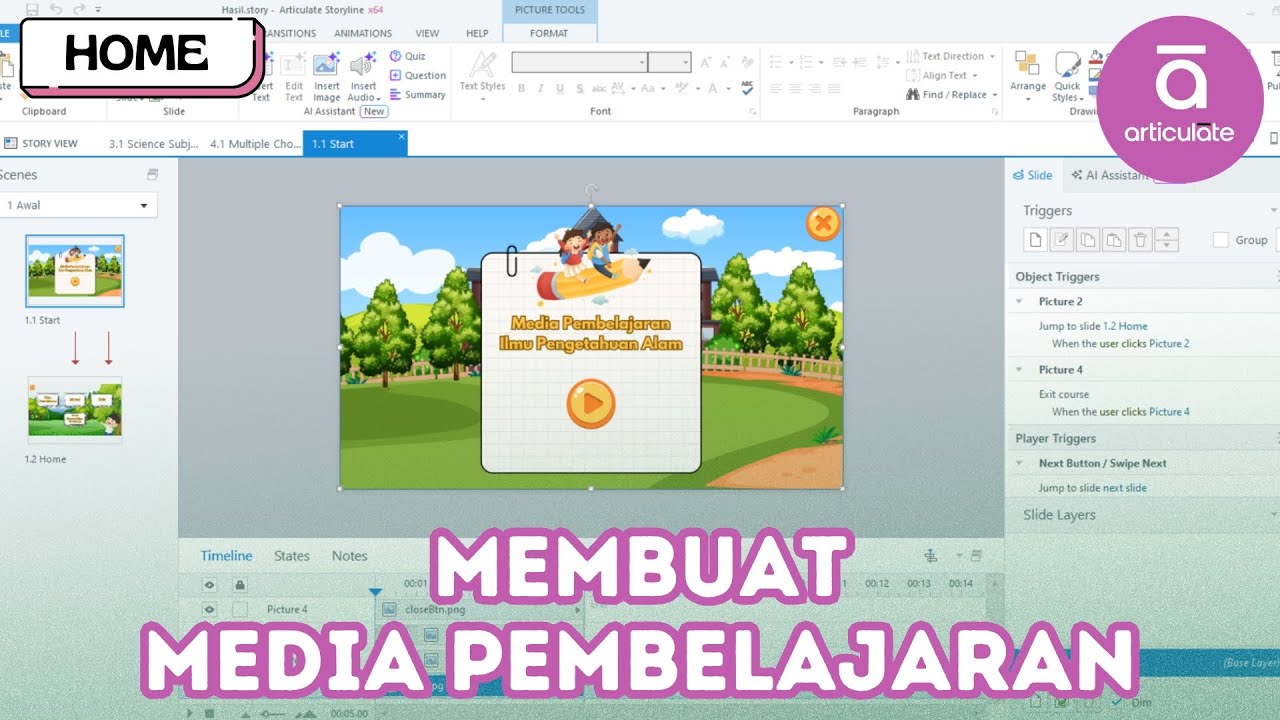Image resolution: width=1280 pixels, height=720 pixels.
Task: Open the ANIMATIONS ribbon tab
Action: (x=363, y=33)
